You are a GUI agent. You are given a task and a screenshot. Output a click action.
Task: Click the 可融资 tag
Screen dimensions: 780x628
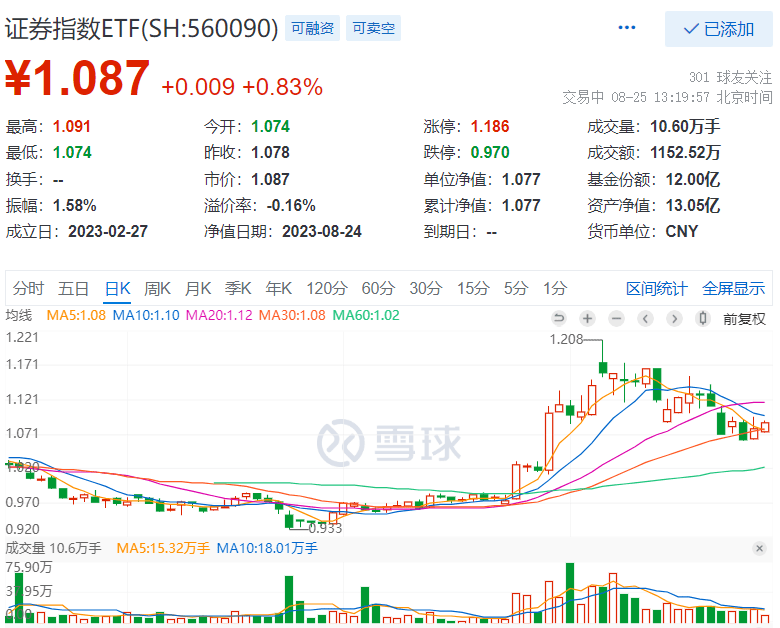[312, 29]
